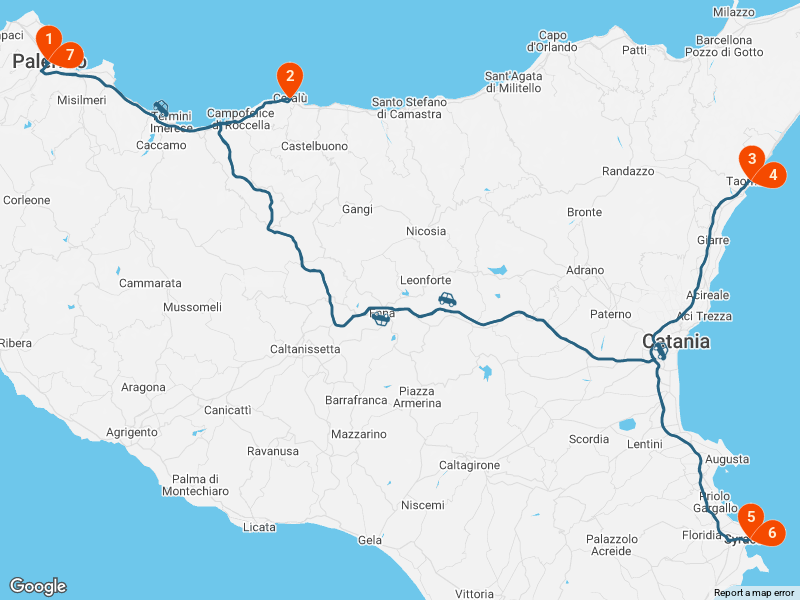Select the Gela label on south coast
800x600 pixels.
tap(370, 540)
